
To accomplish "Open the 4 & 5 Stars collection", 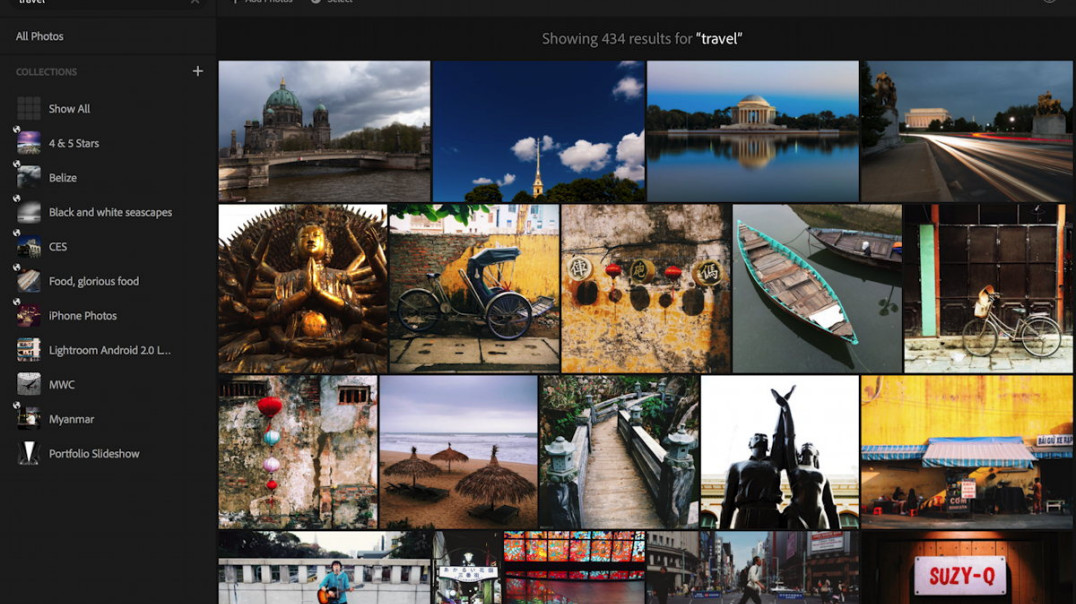I will click(73, 143).
